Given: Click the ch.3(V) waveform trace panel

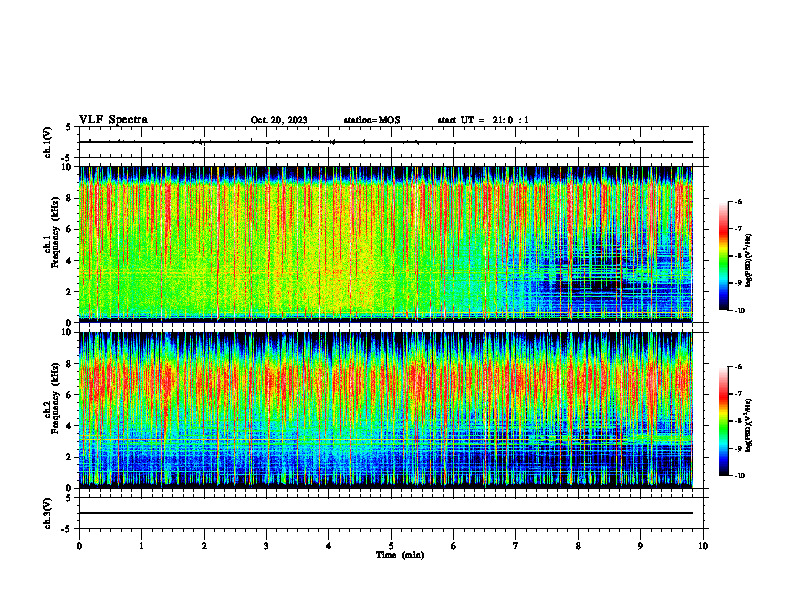Looking at the screenshot, I should tap(391, 513).
